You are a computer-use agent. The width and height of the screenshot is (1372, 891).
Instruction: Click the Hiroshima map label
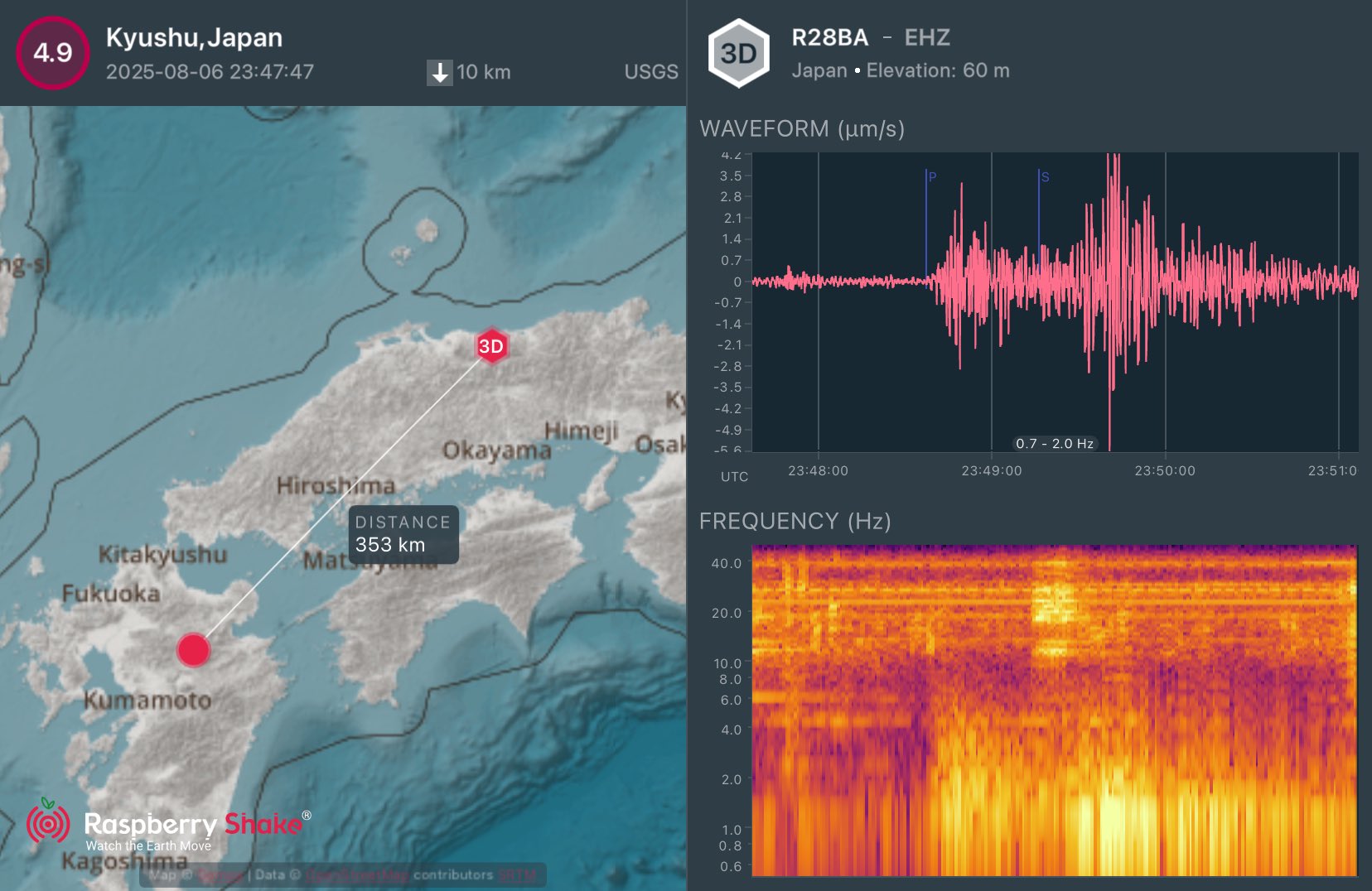tap(336, 485)
